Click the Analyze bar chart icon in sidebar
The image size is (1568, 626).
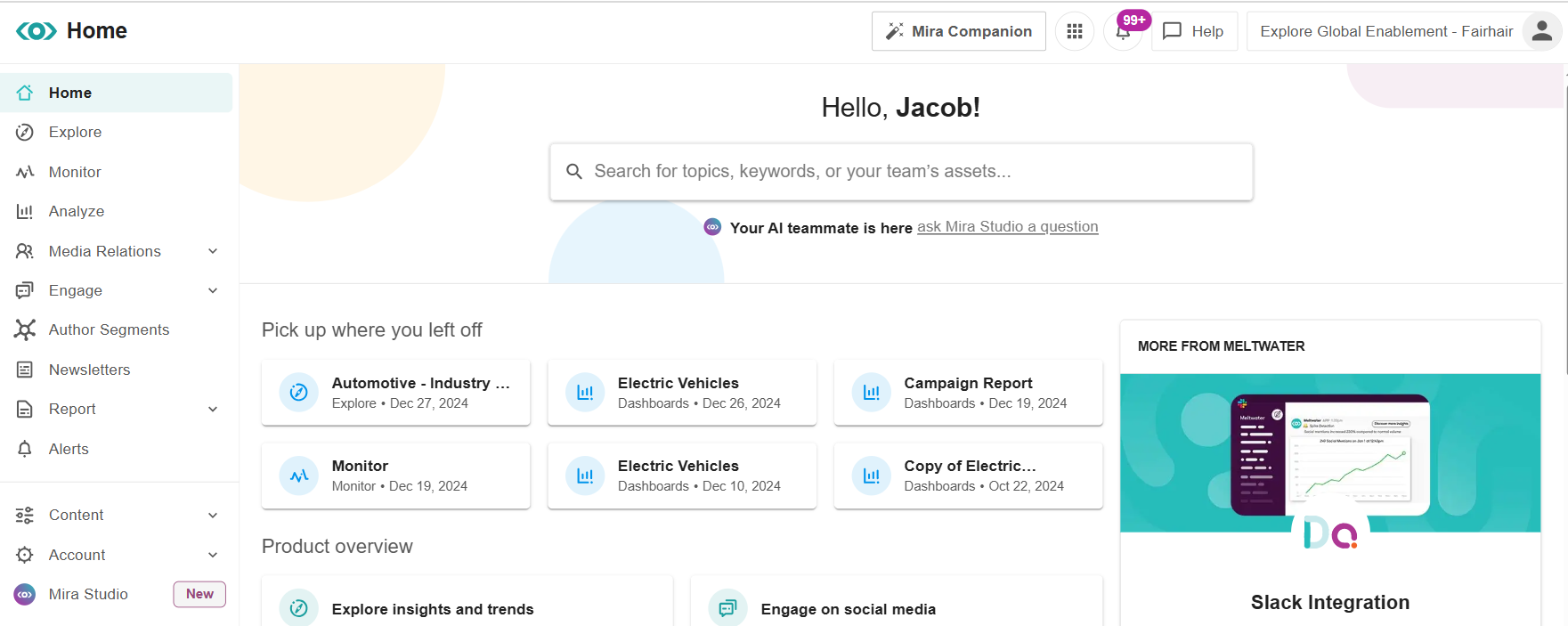point(25,211)
